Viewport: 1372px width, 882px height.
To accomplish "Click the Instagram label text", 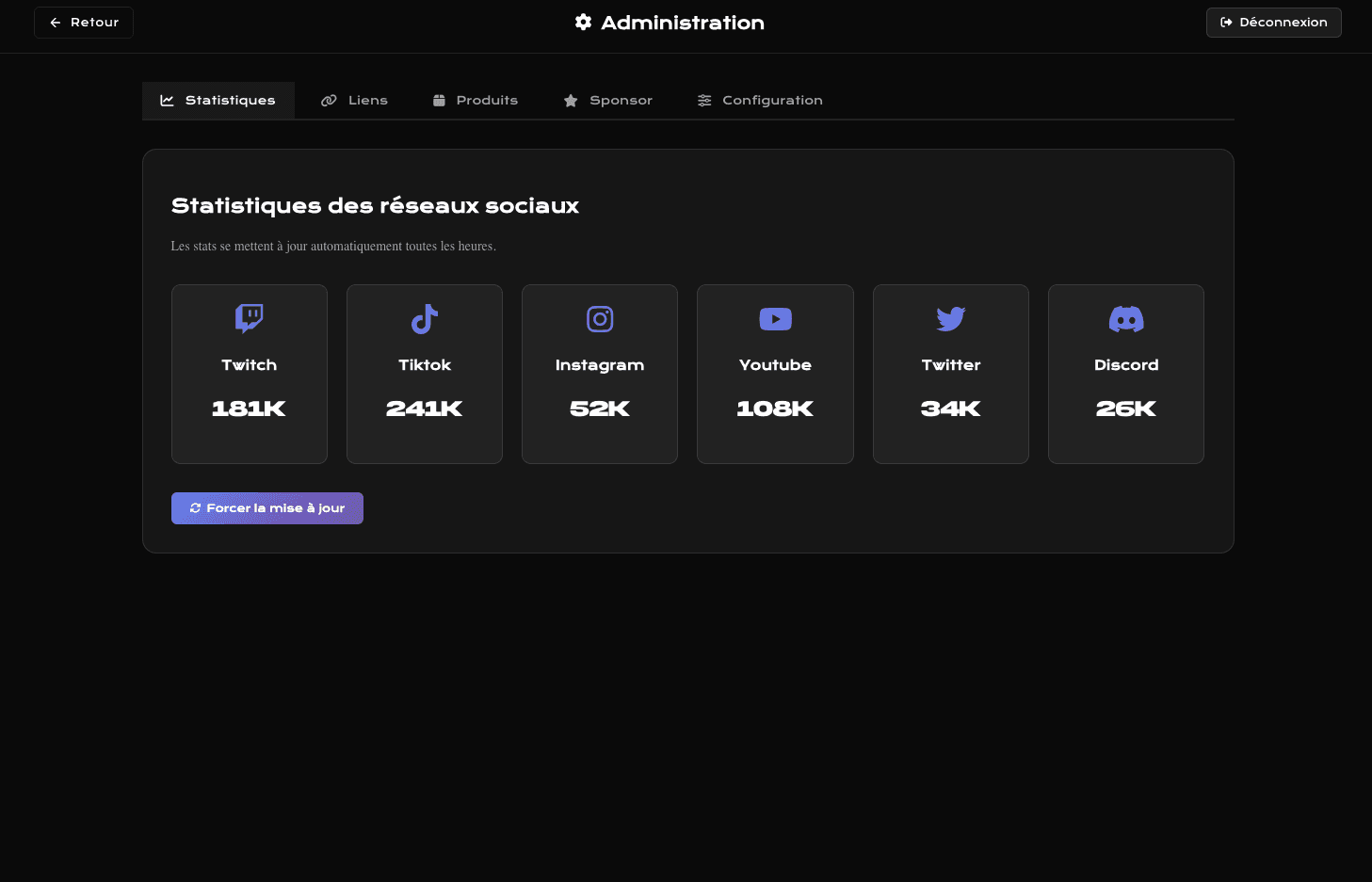I will [x=600, y=365].
